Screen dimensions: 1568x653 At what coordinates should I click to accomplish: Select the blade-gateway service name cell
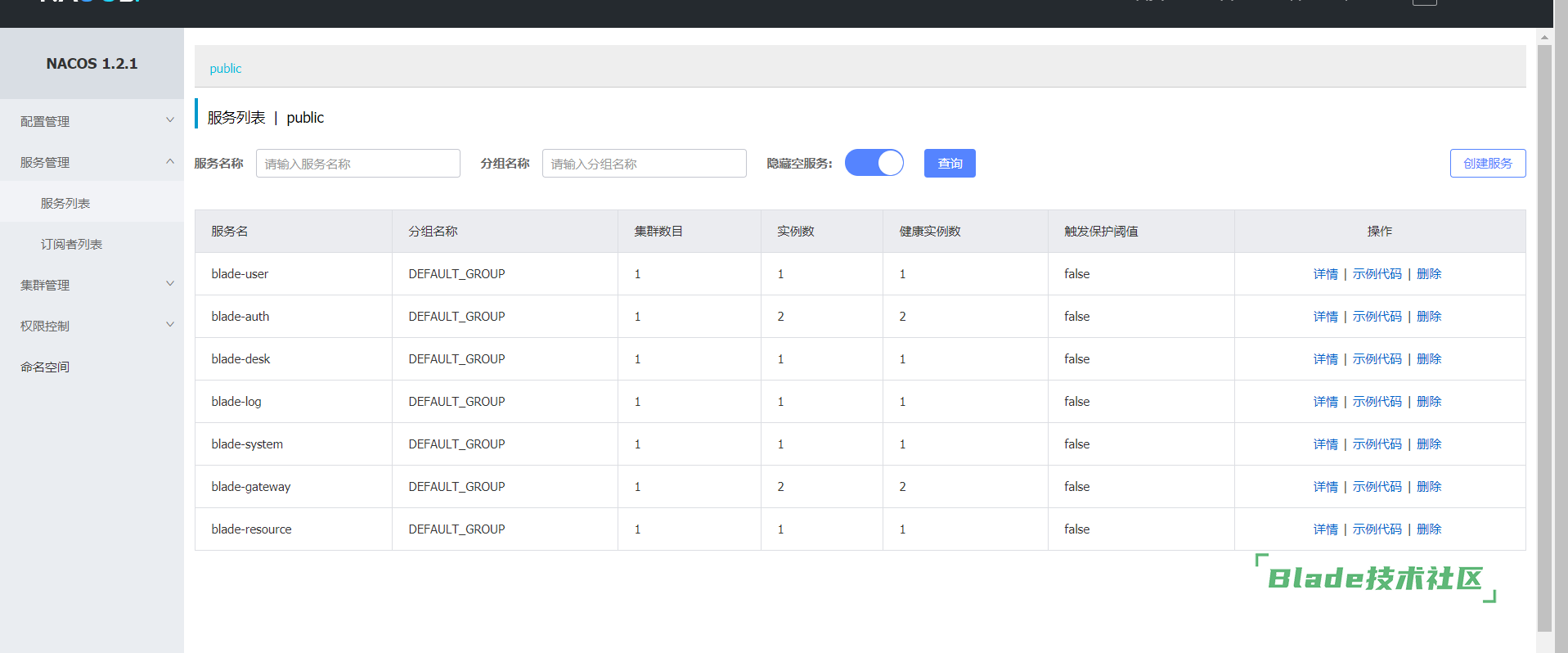[x=294, y=487]
